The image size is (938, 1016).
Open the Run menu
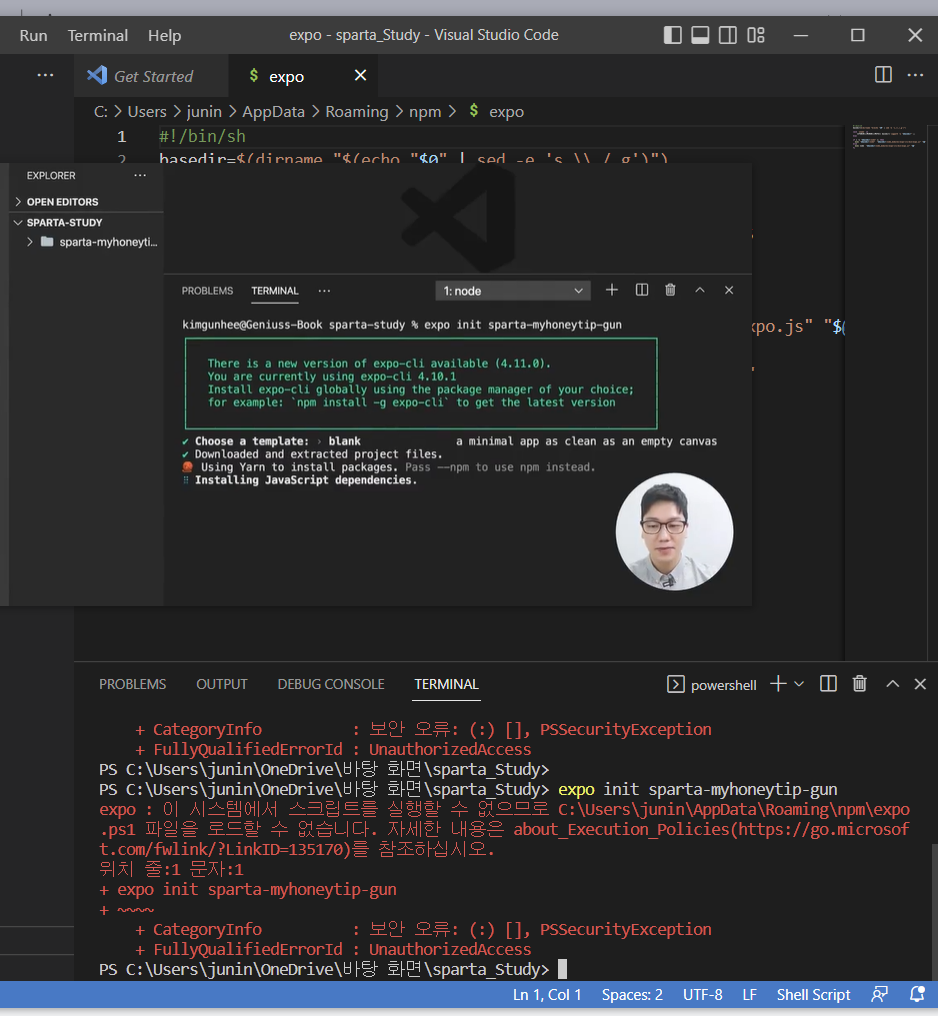point(33,36)
